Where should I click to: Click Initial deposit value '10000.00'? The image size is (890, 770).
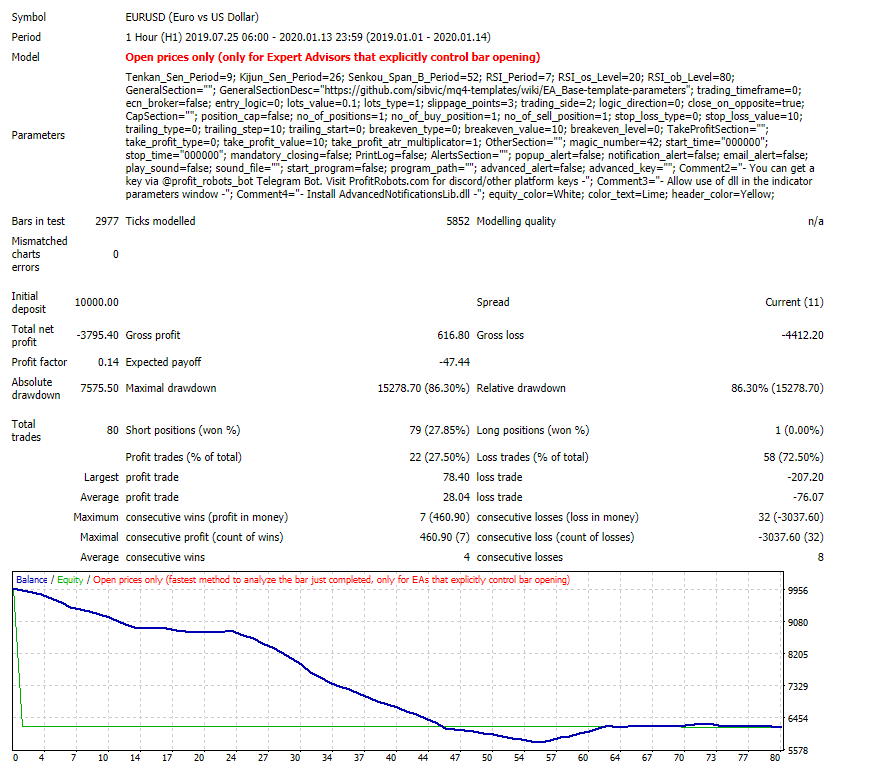click(x=96, y=302)
